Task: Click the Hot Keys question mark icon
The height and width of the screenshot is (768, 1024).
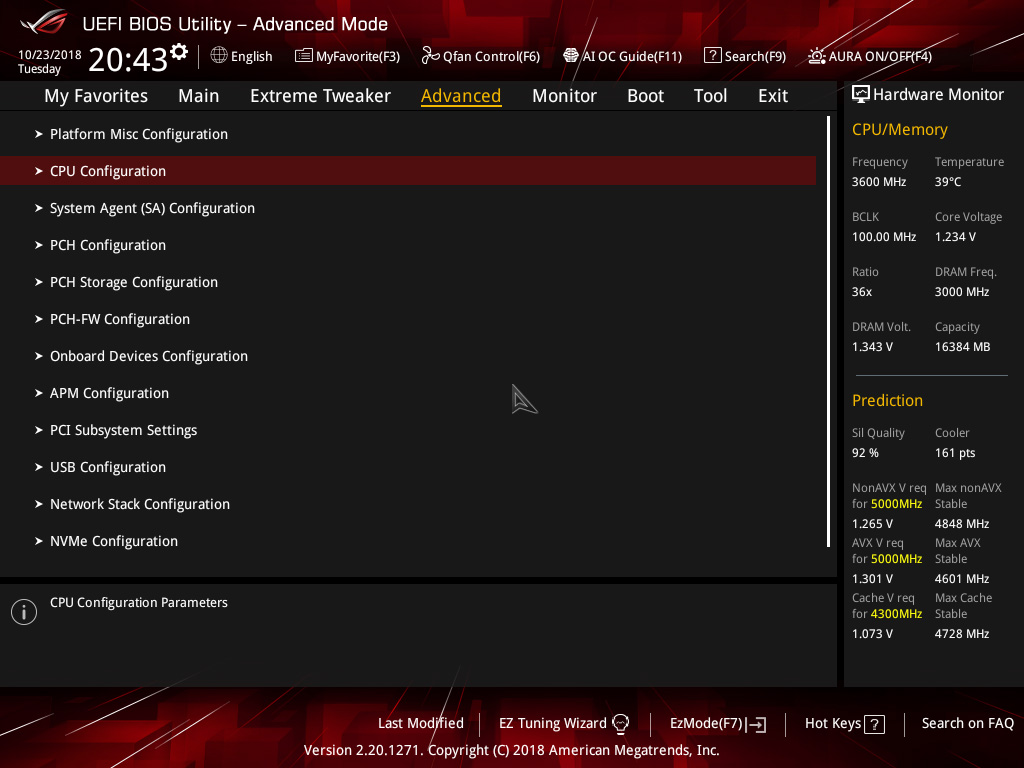Action: [x=874, y=724]
